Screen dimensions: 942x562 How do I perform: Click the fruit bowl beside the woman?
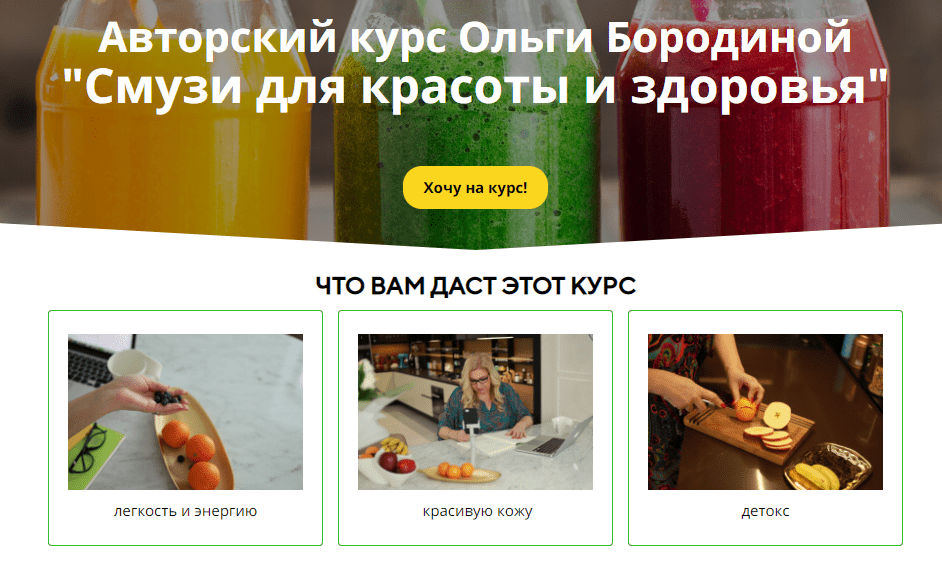click(387, 462)
